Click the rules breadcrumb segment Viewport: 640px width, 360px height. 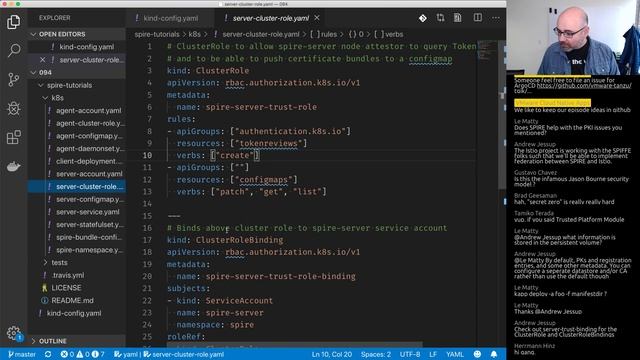324,34
